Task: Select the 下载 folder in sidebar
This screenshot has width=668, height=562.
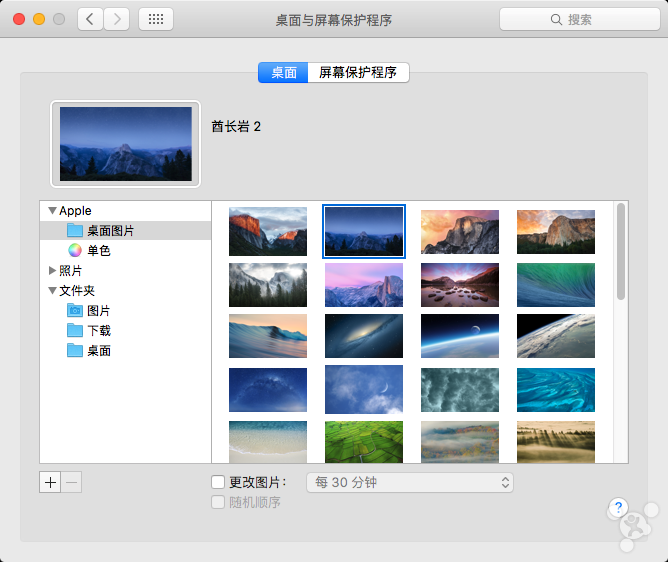Action: (x=98, y=330)
